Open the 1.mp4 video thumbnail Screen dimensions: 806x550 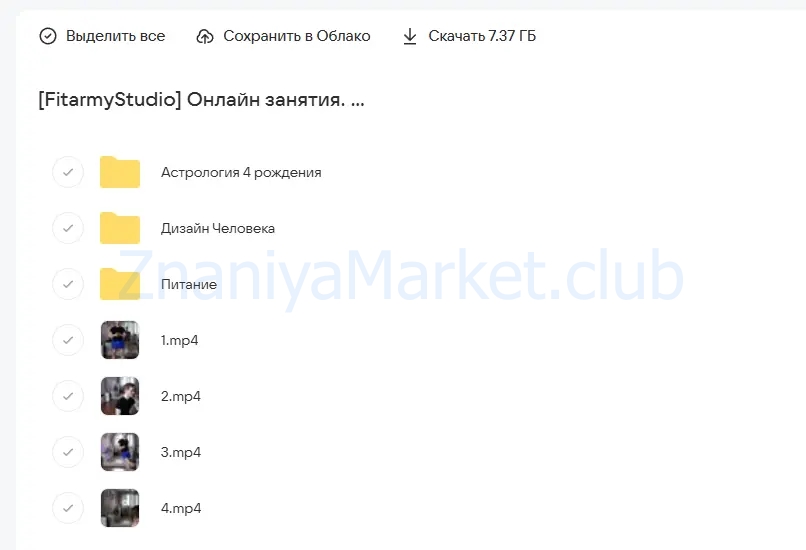pyautogui.click(x=120, y=340)
